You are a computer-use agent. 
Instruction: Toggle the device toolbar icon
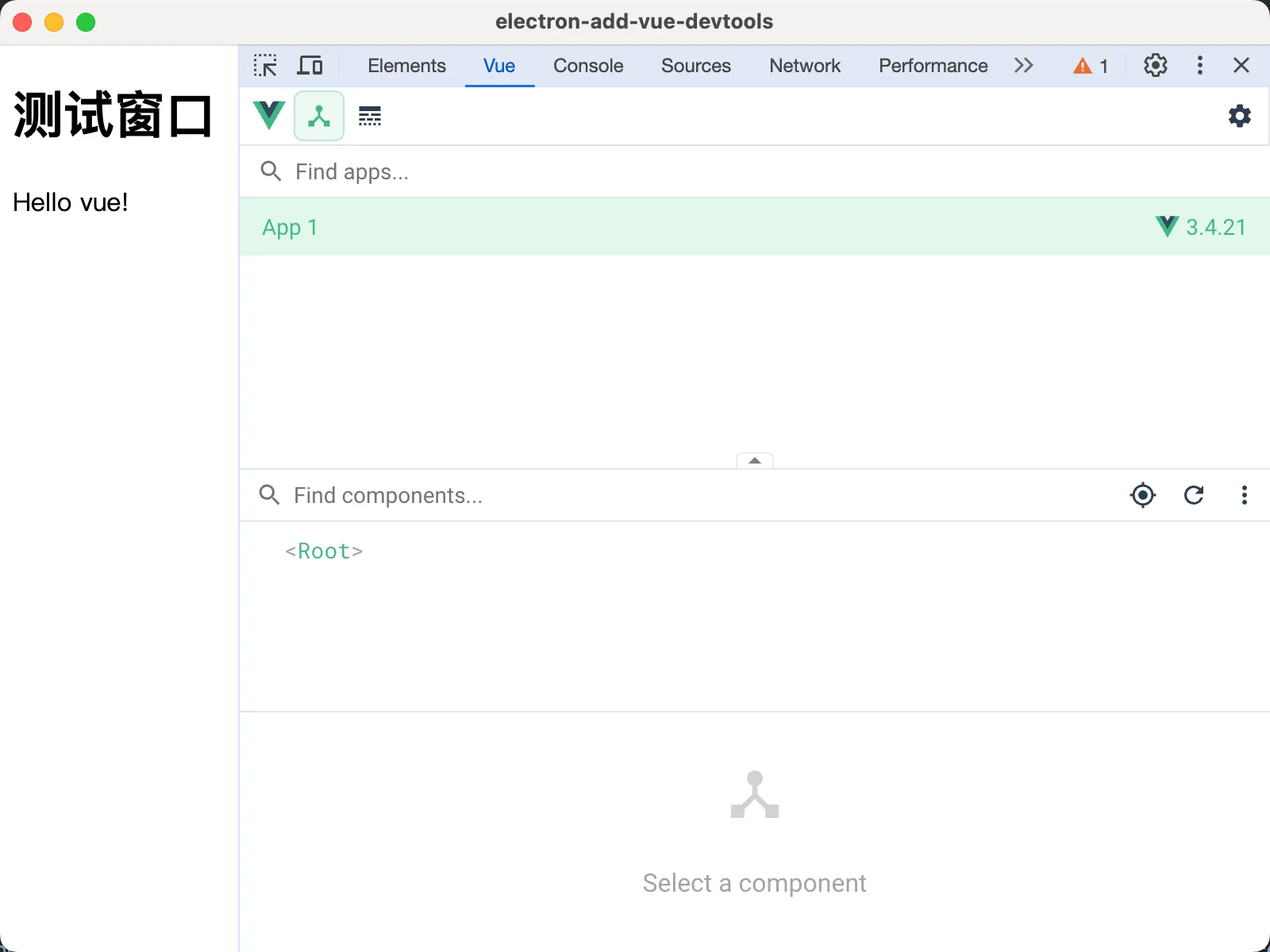310,66
